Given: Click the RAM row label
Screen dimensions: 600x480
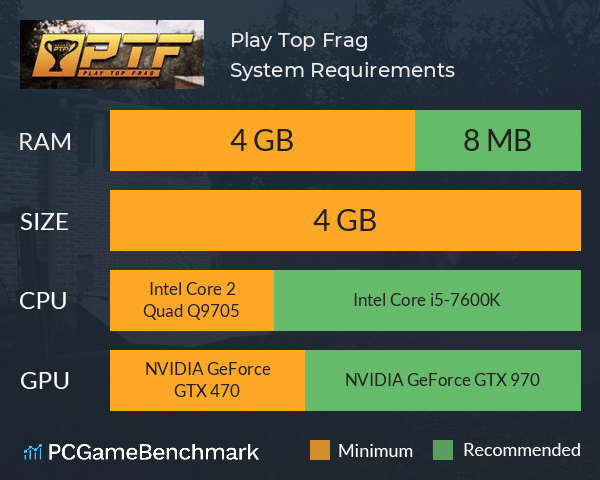Looking at the screenshot, I should 45,142.
